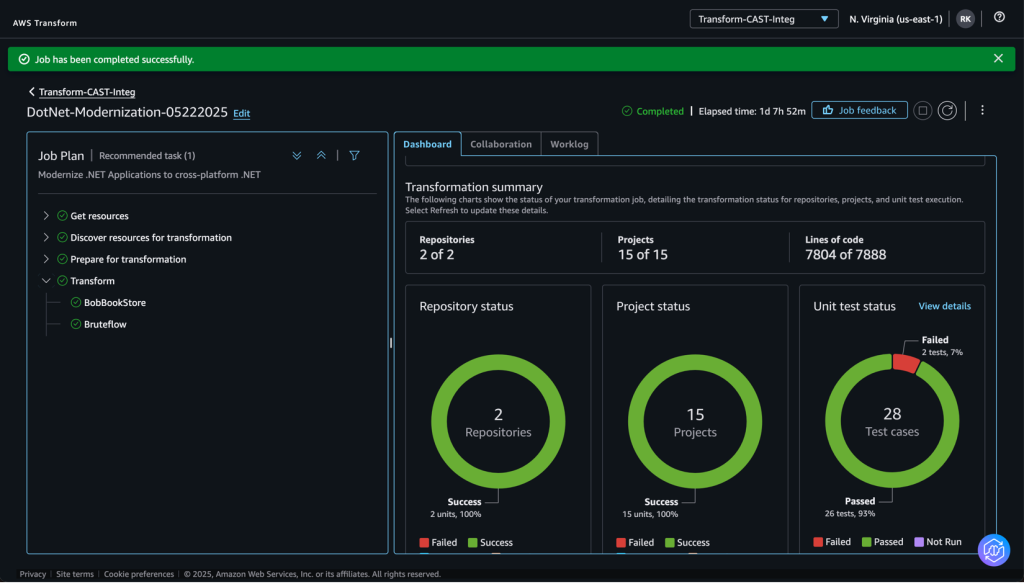Viewport: 1024px width, 584px height.
Task: Open the Transform-CAST-Integ account dropdown
Action: pyautogui.click(x=764, y=18)
